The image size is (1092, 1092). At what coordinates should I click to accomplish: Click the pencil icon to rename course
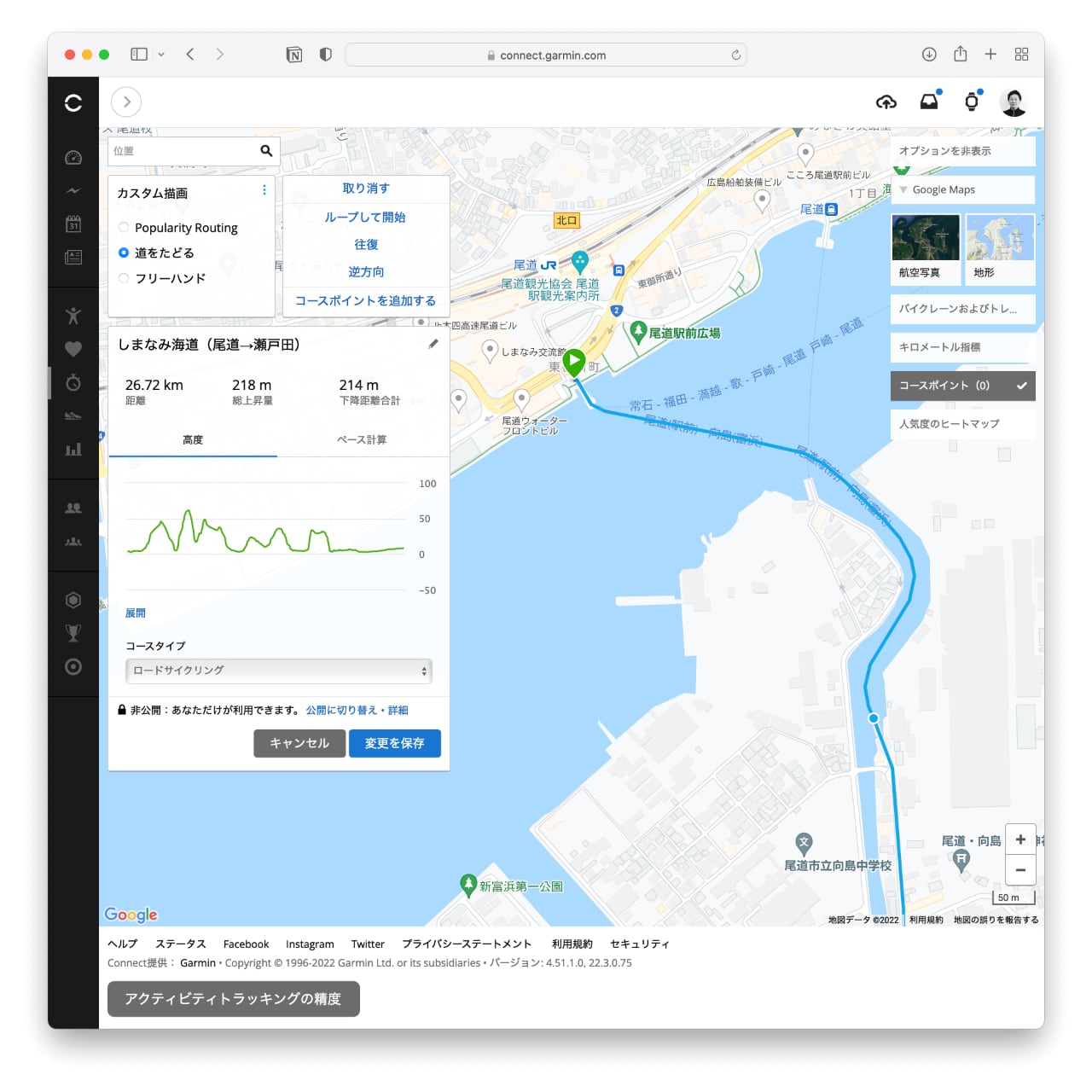click(433, 344)
